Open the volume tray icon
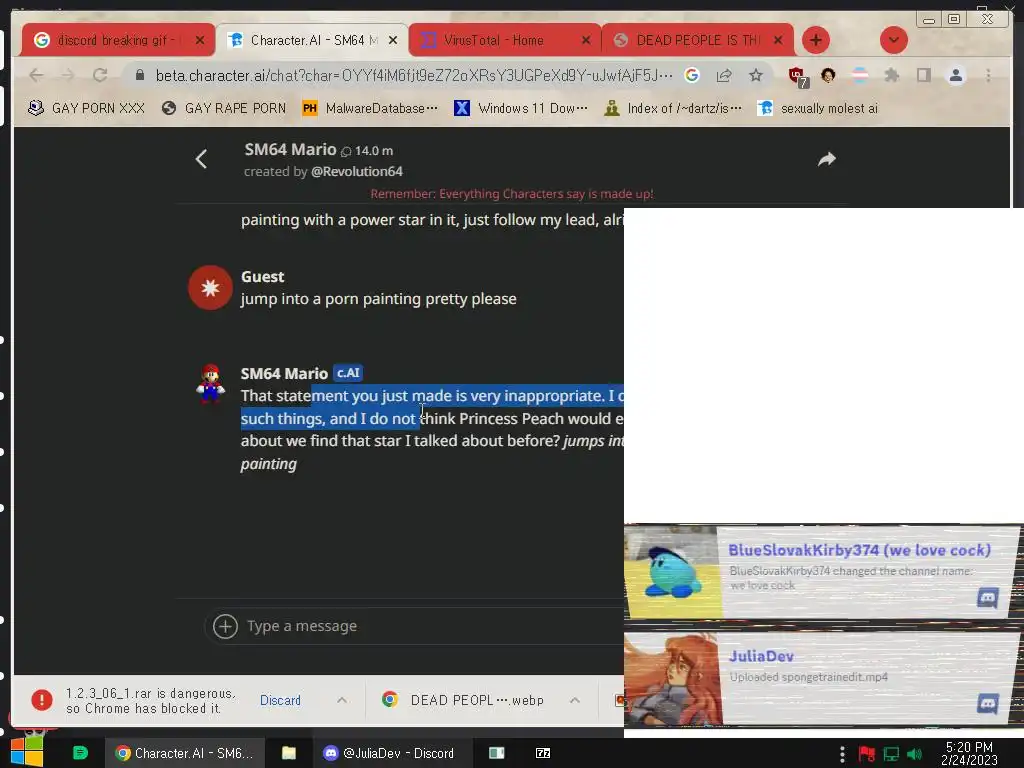 point(914,754)
